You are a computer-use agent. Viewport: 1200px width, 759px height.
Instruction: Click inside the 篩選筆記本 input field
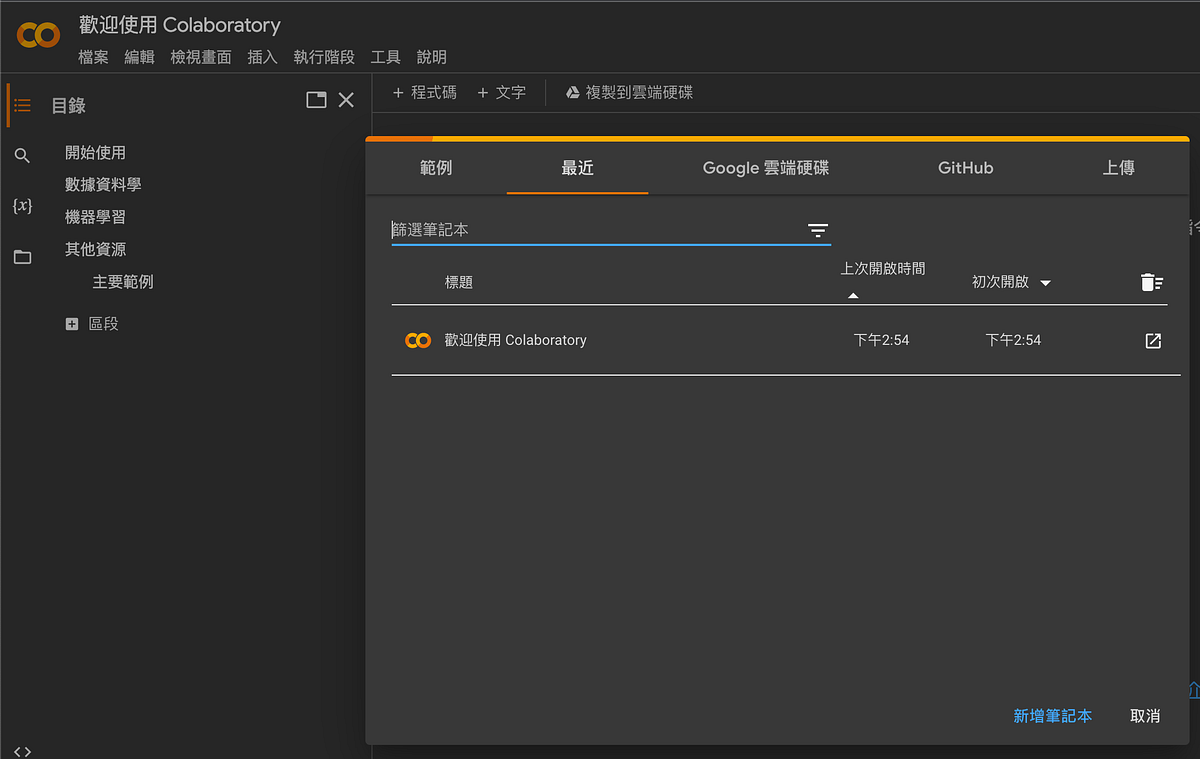550,230
